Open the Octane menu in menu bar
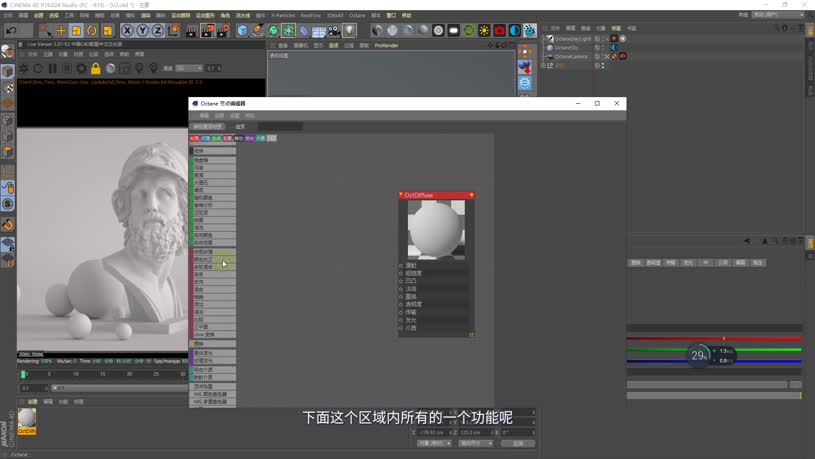This screenshot has width=815, height=459. point(357,16)
